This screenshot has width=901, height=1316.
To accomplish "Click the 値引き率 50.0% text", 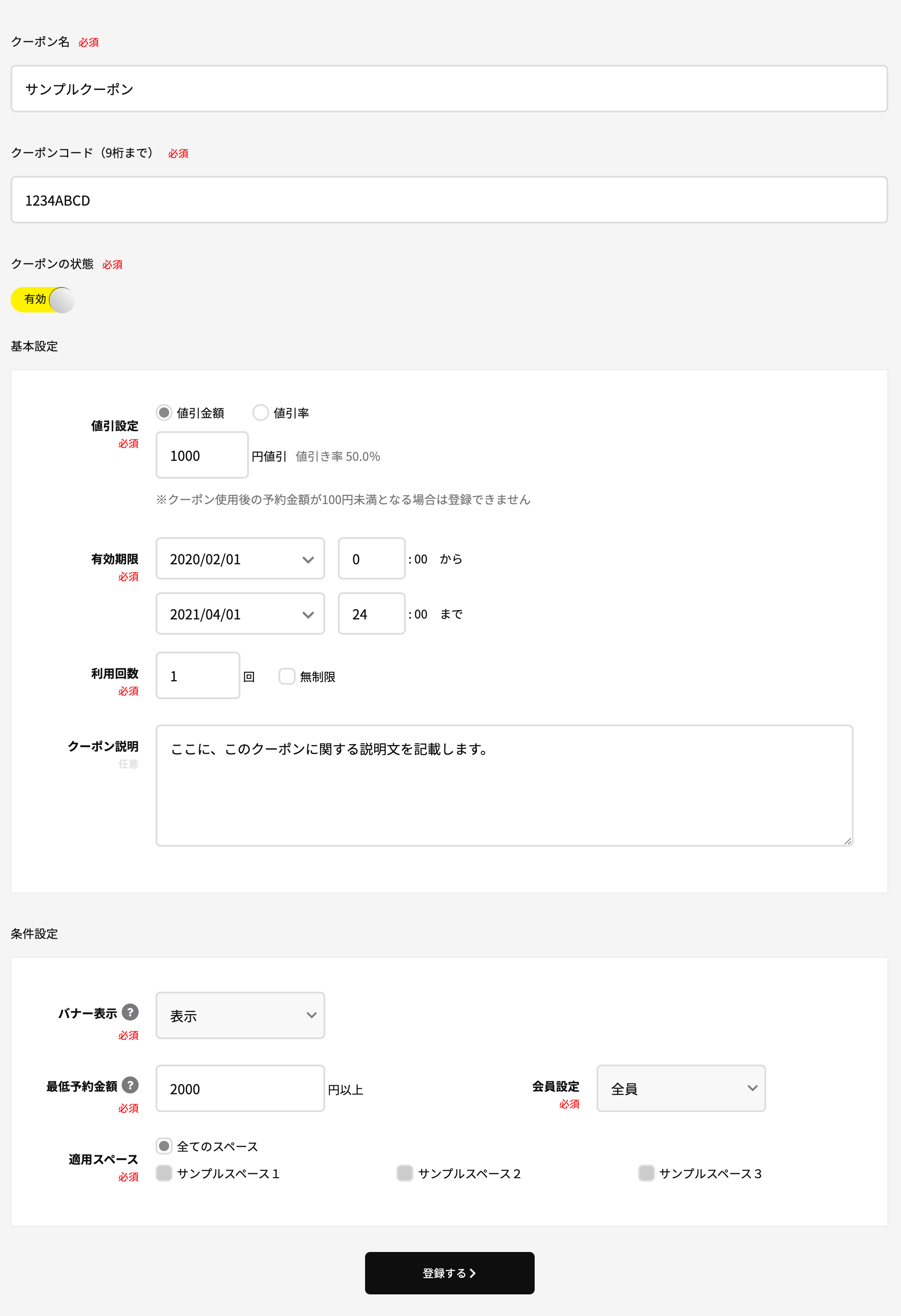I will point(338,457).
